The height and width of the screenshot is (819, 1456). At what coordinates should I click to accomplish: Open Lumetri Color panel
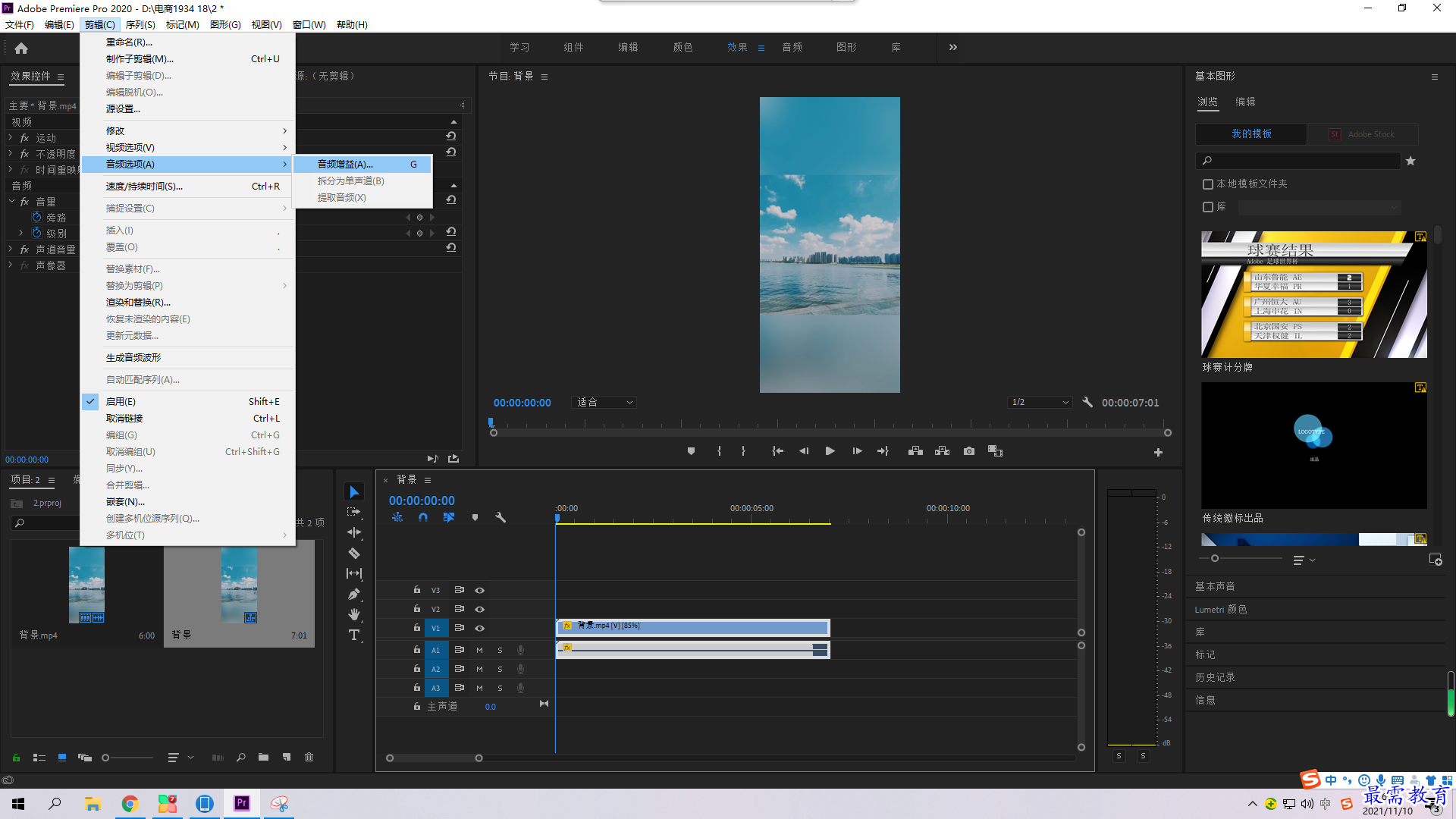[x=1221, y=609]
